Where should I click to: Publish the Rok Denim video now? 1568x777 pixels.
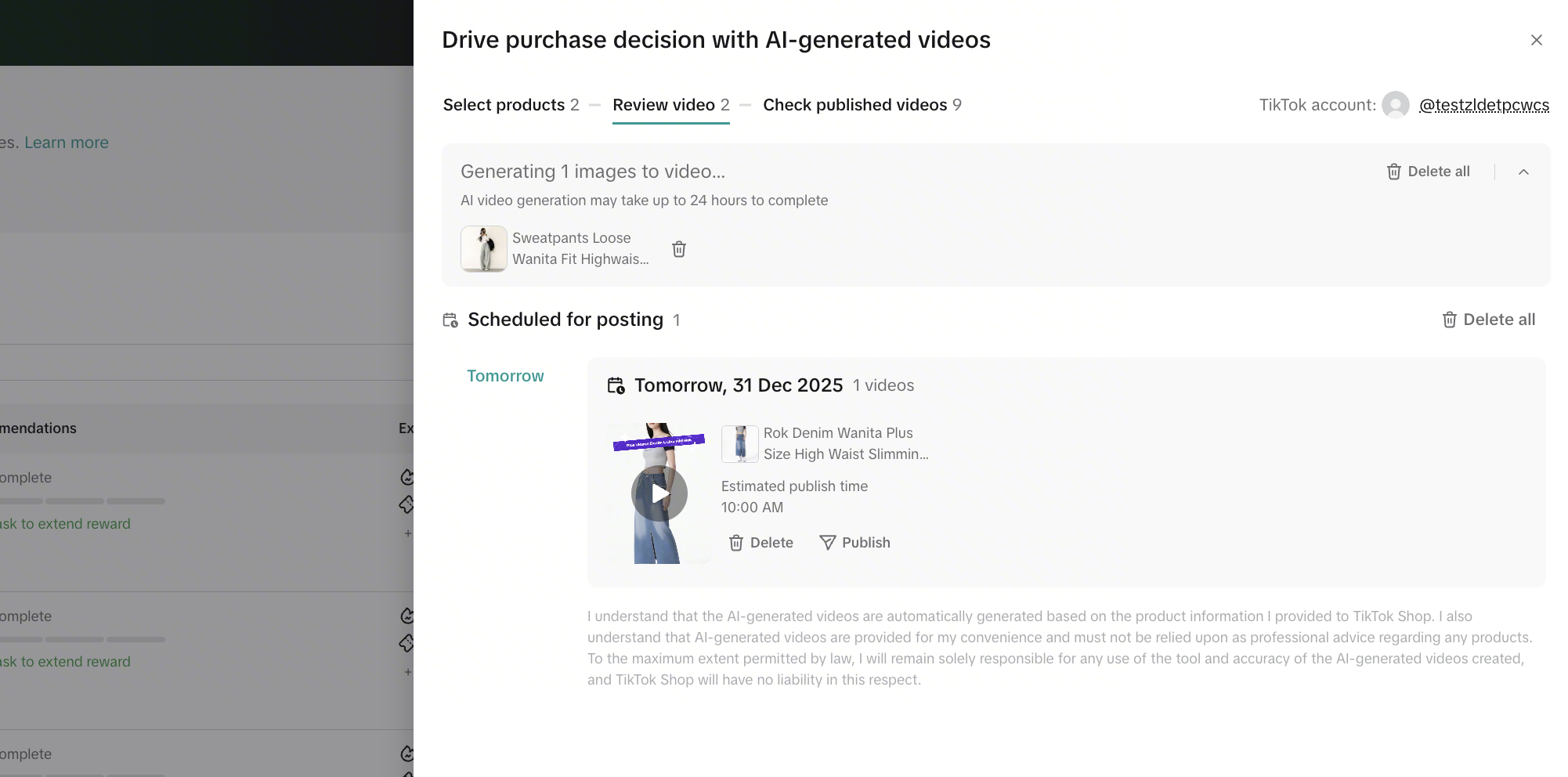click(x=854, y=543)
